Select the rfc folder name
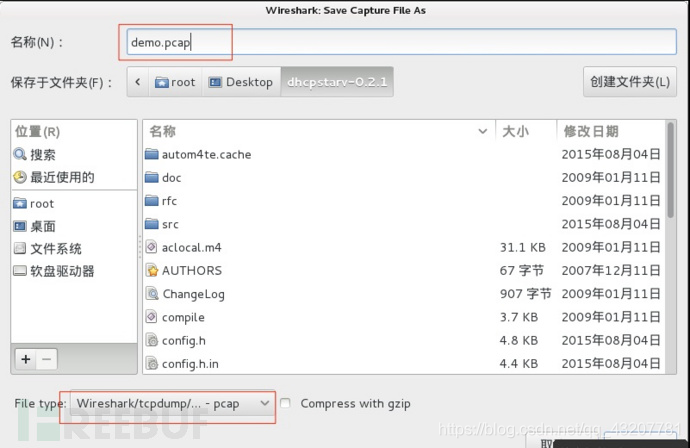The image size is (690, 448). point(169,201)
